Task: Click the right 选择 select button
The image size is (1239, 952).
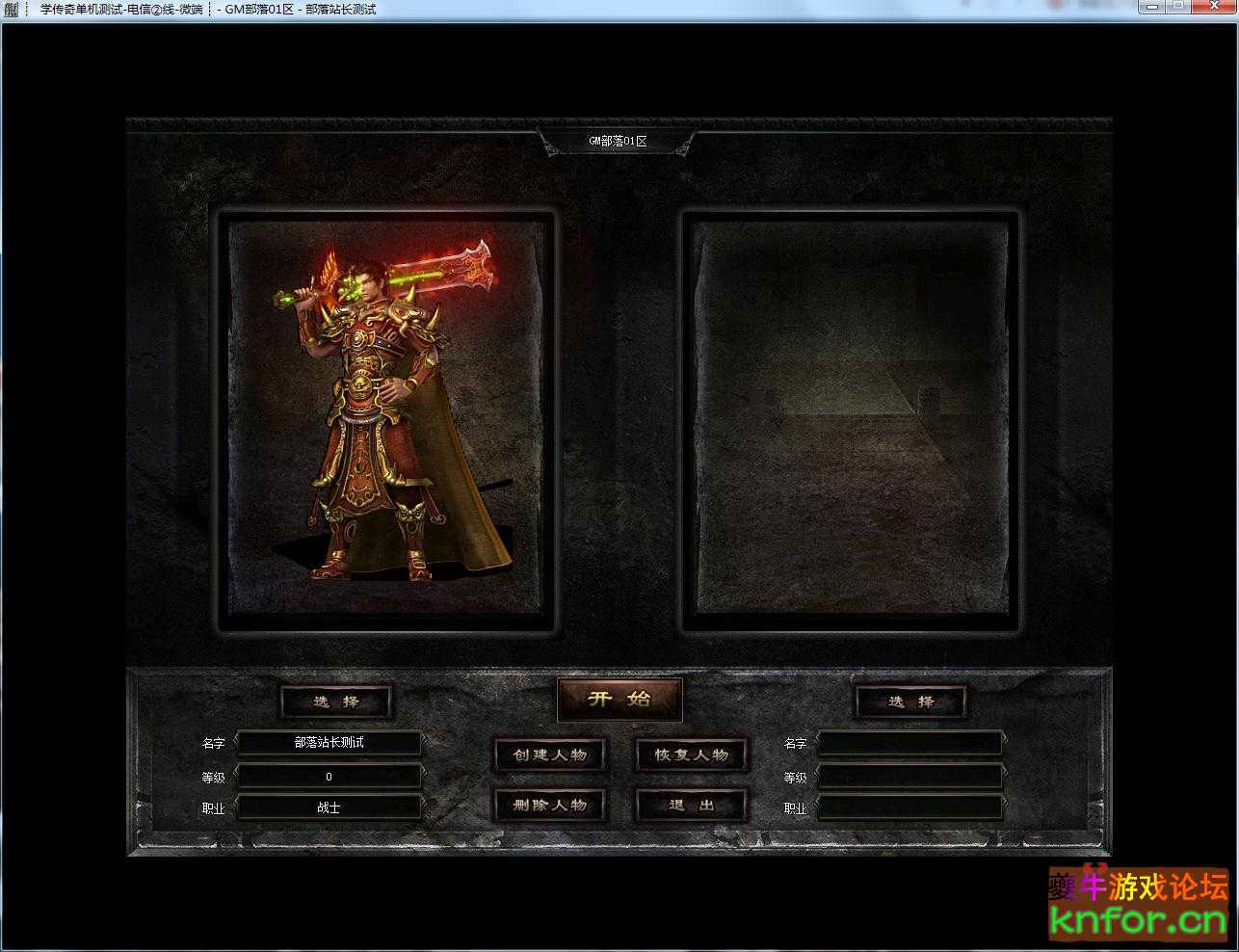Action: (x=911, y=701)
